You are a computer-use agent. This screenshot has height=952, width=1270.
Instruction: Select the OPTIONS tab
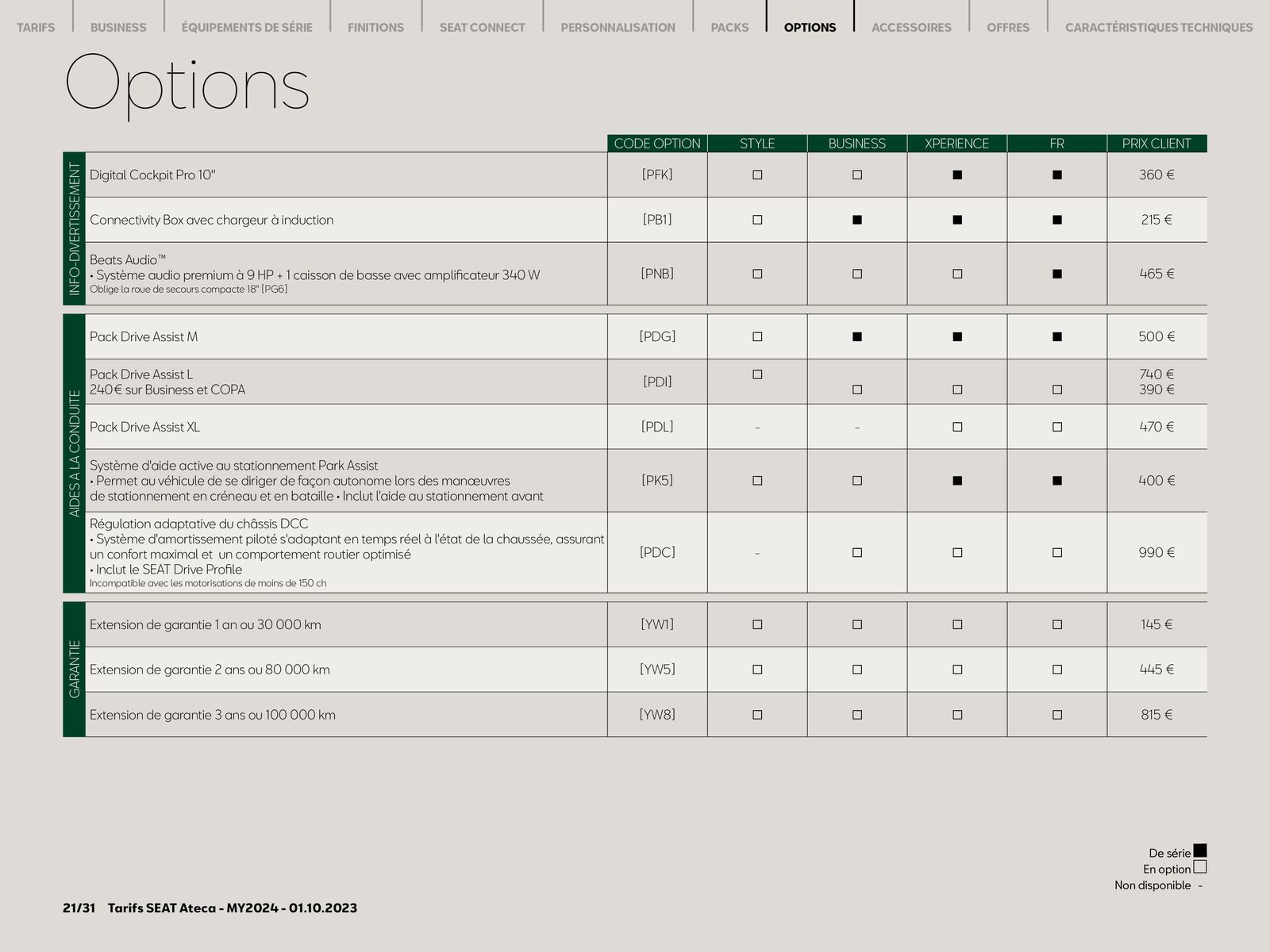pos(810,27)
